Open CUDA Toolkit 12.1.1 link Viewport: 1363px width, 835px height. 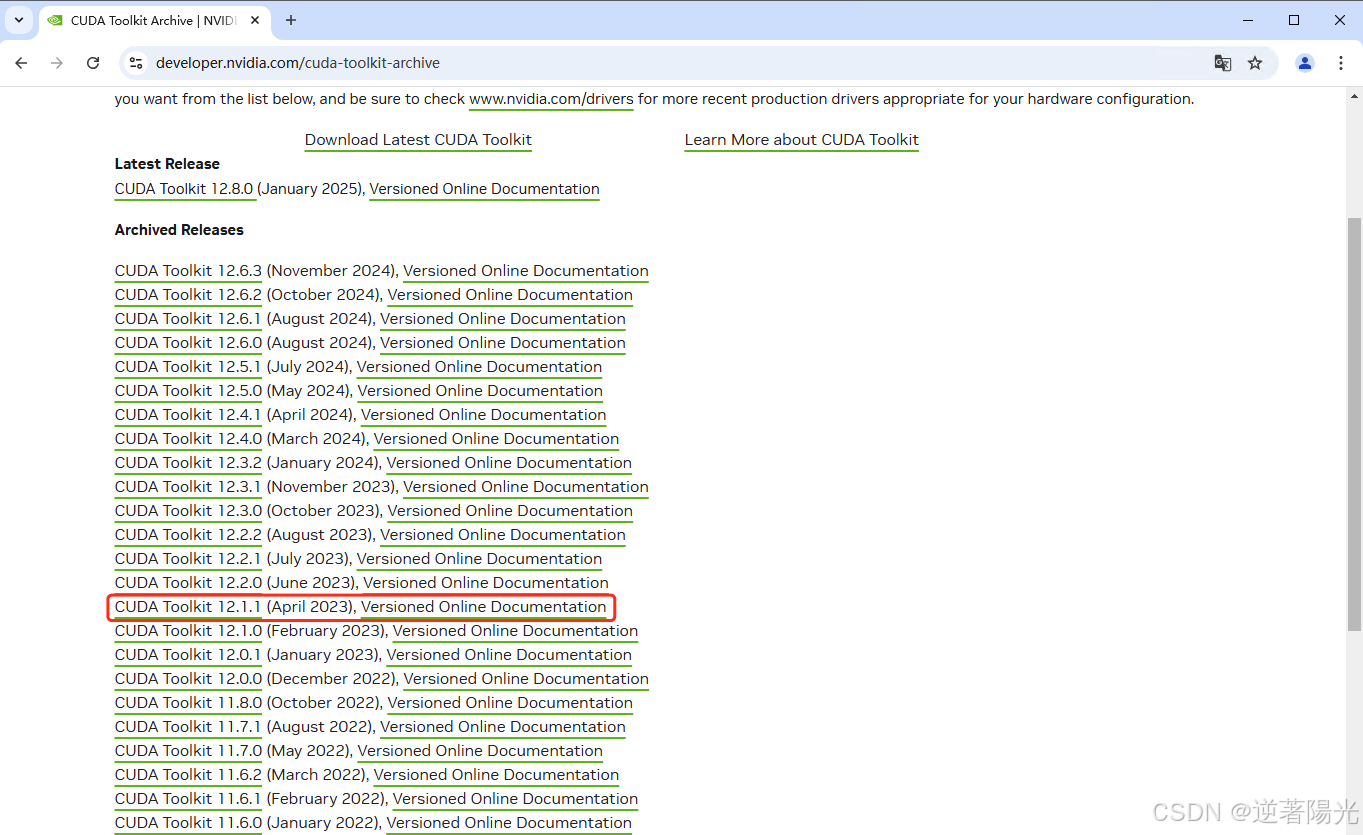pyautogui.click(x=188, y=607)
